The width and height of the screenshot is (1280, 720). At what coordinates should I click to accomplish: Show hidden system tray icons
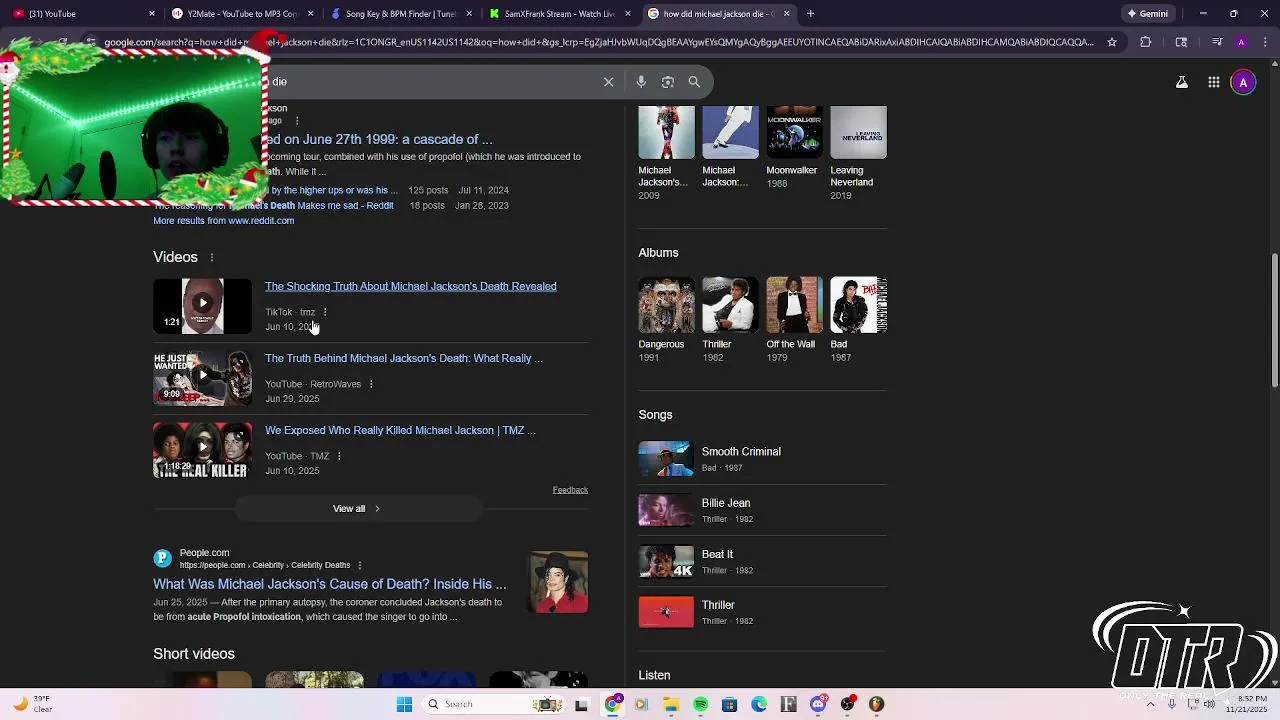pyautogui.click(x=1150, y=704)
